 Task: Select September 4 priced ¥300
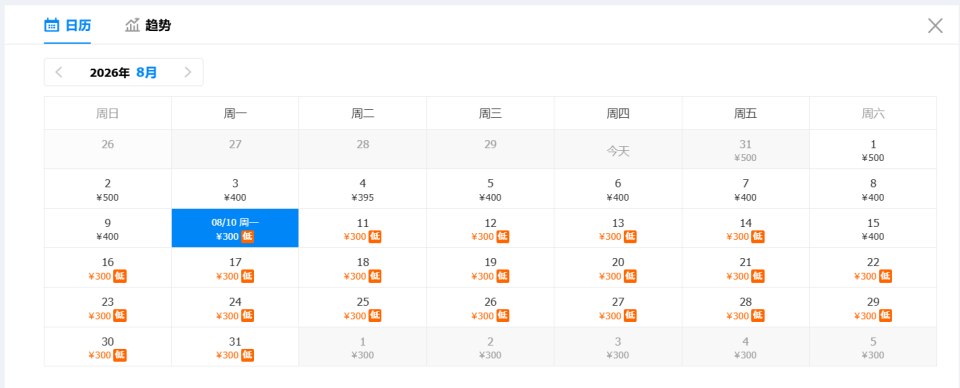point(746,347)
